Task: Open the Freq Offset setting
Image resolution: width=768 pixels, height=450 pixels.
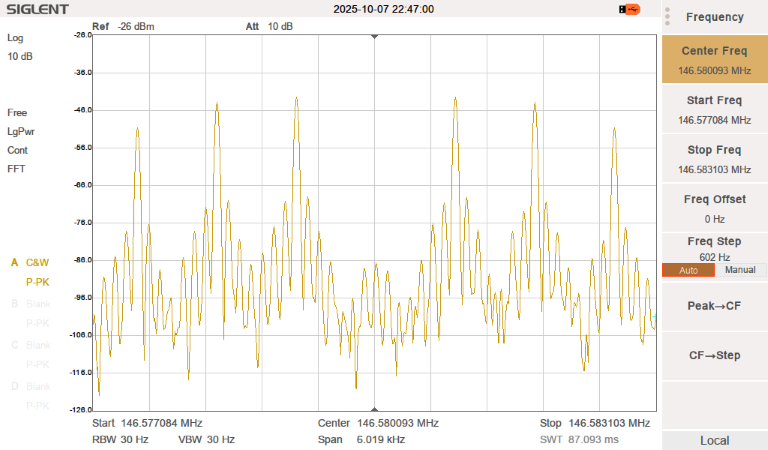Action: [x=714, y=208]
